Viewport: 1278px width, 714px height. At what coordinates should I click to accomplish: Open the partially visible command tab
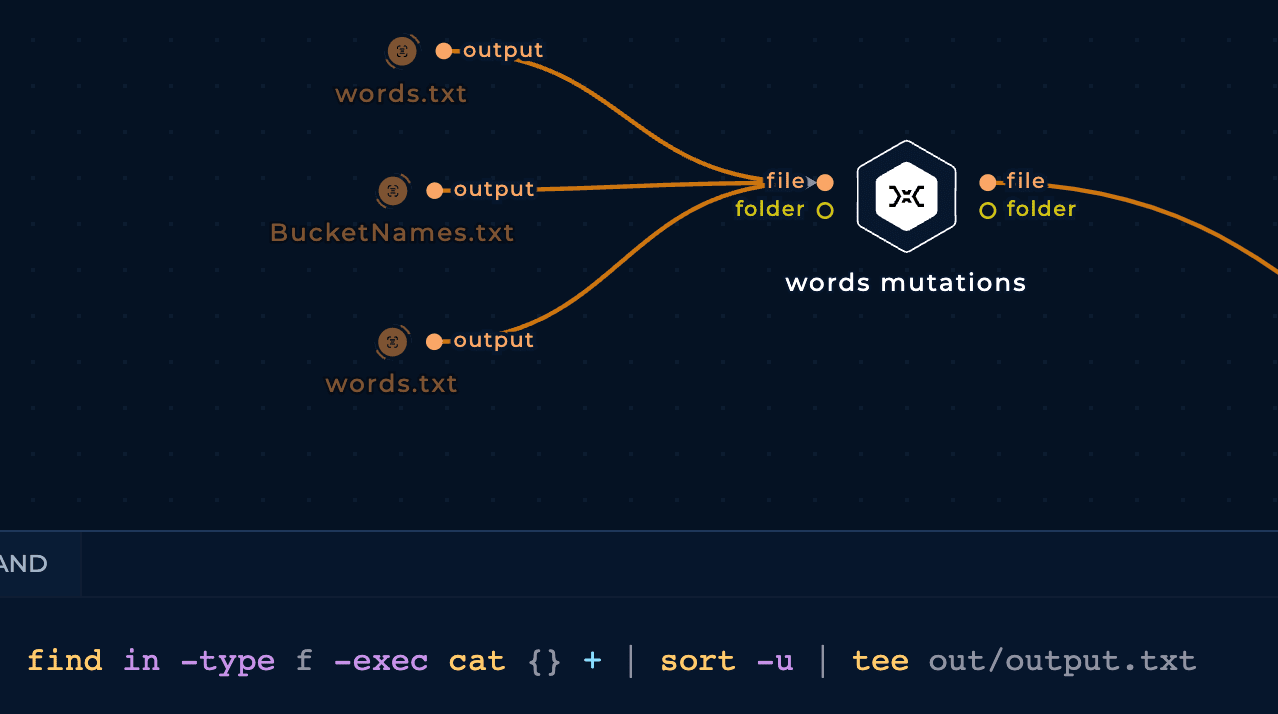pos(40,564)
